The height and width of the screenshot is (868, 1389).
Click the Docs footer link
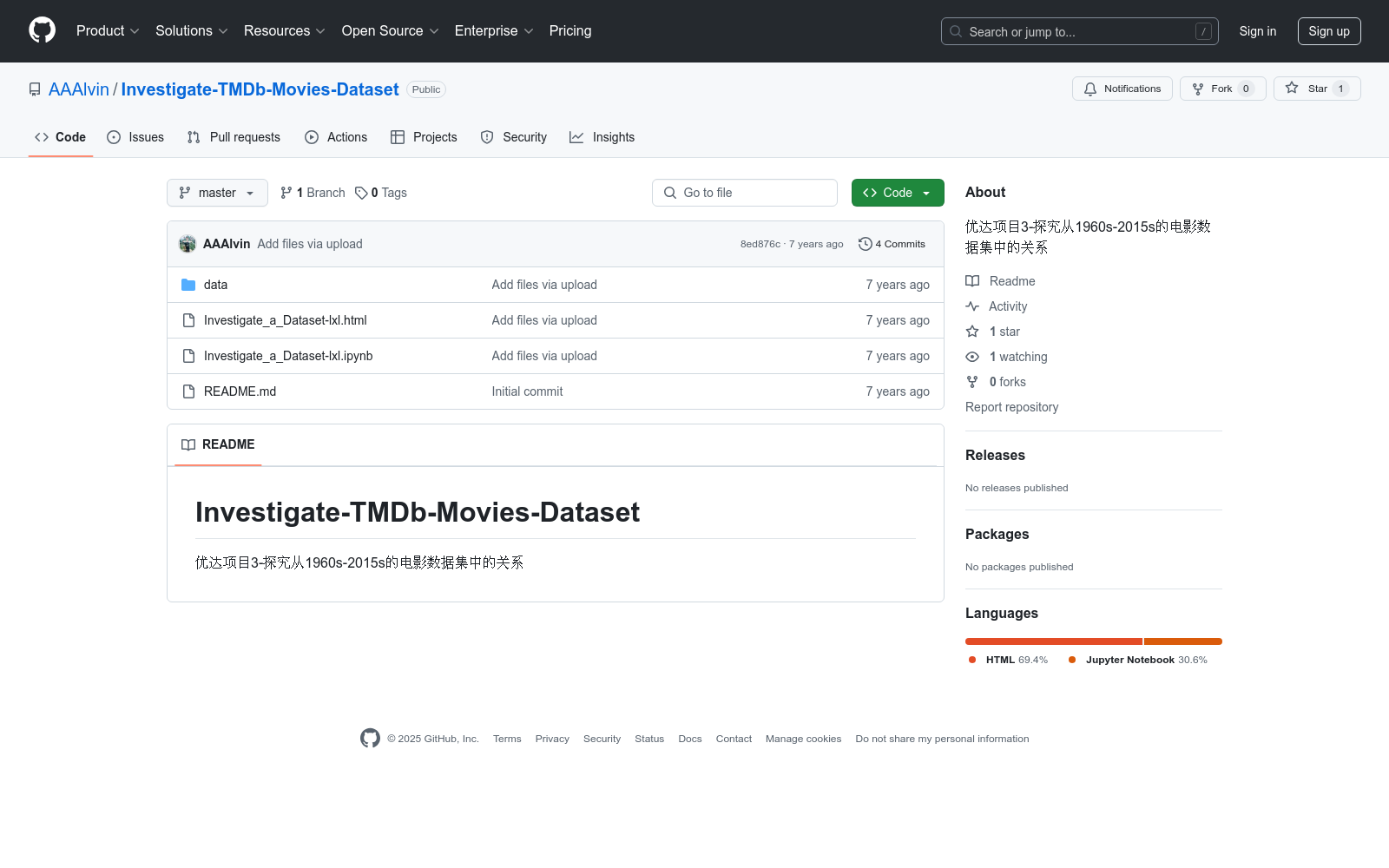690,739
